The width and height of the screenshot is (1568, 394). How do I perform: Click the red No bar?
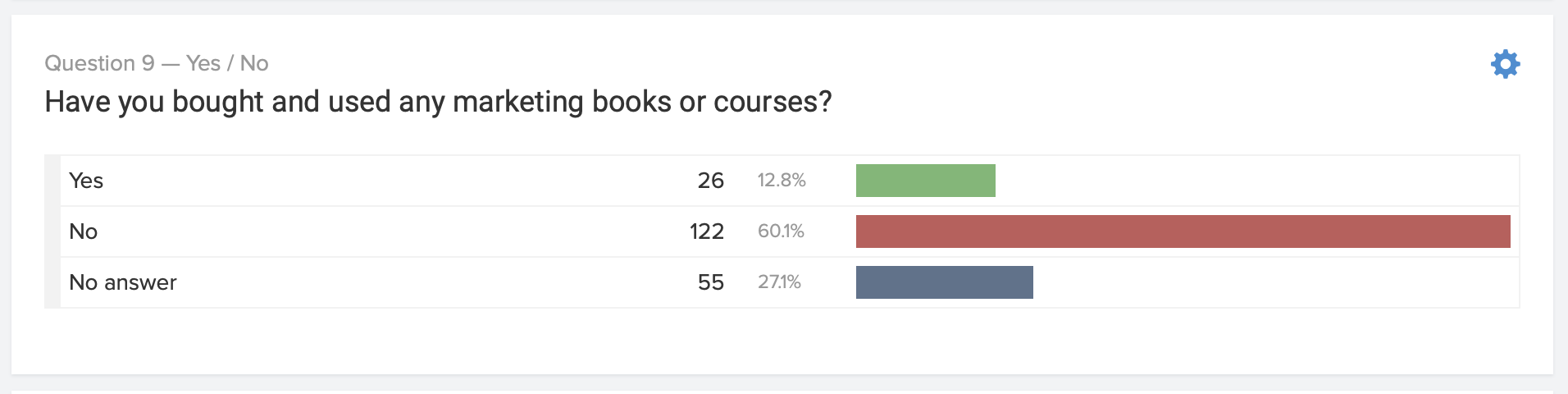coord(1183,231)
